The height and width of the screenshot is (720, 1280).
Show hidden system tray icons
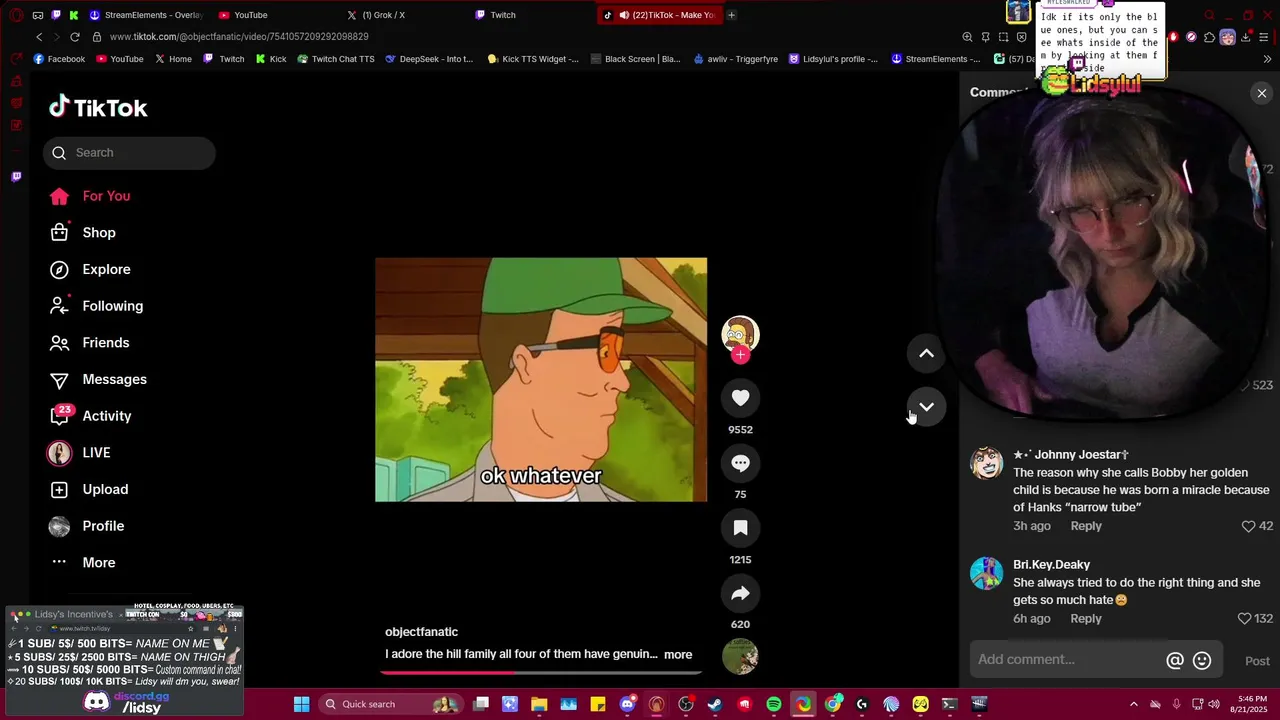coord(1133,704)
